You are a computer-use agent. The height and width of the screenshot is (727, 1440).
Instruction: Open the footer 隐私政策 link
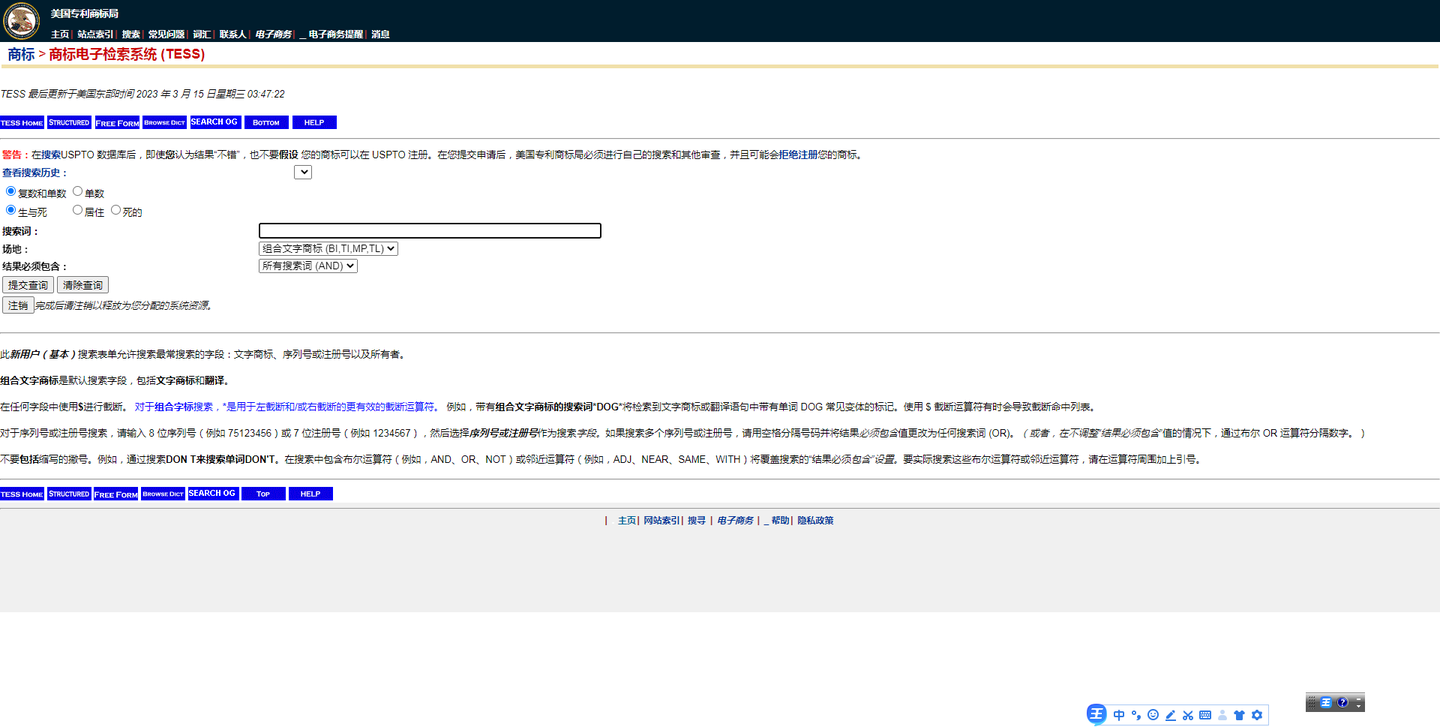(815, 521)
